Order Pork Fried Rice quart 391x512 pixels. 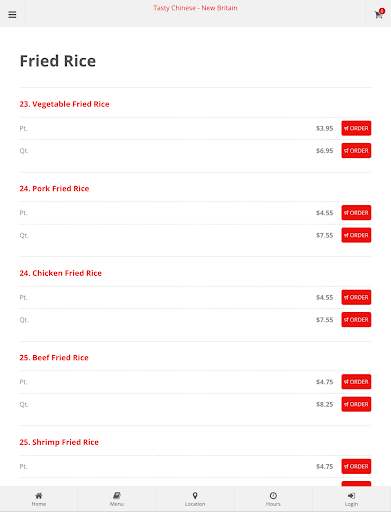(356, 235)
